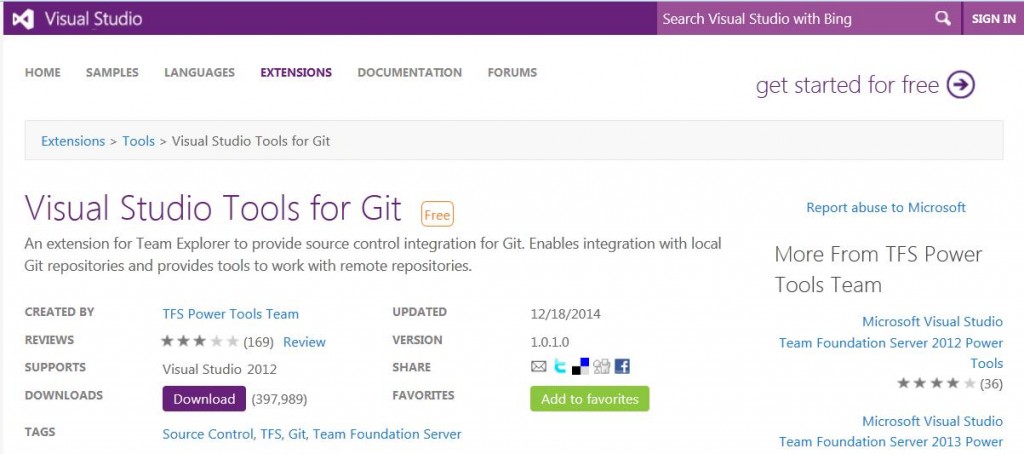Image resolution: width=1024 pixels, height=454 pixels.
Task: Click the Visual Studio Tools for Git breadcrumb text
Action: tap(251, 140)
